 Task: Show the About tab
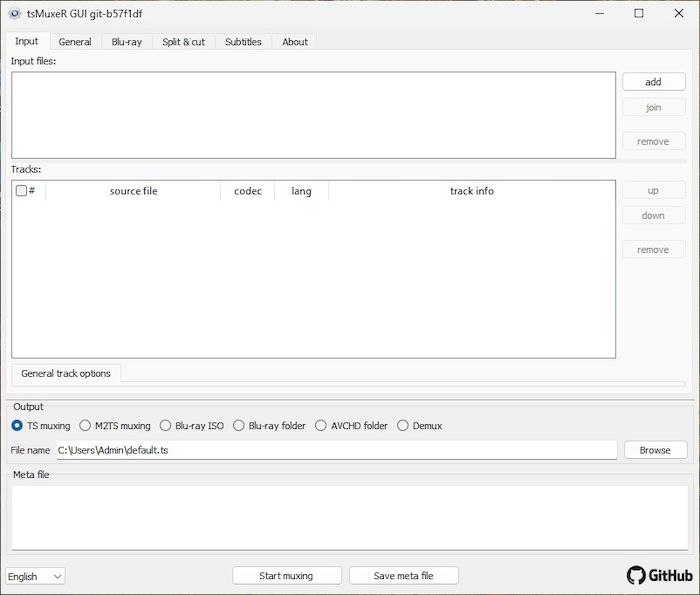[295, 42]
